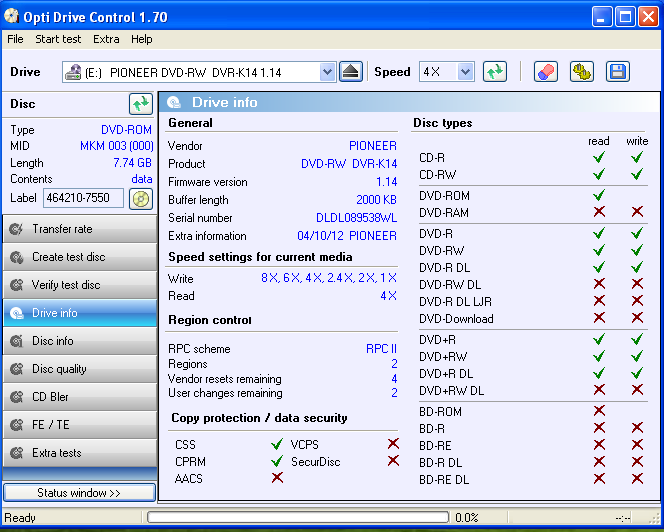Open the File menu
This screenshot has height=532, width=664.
pyautogui.click(x=15, y=39)
